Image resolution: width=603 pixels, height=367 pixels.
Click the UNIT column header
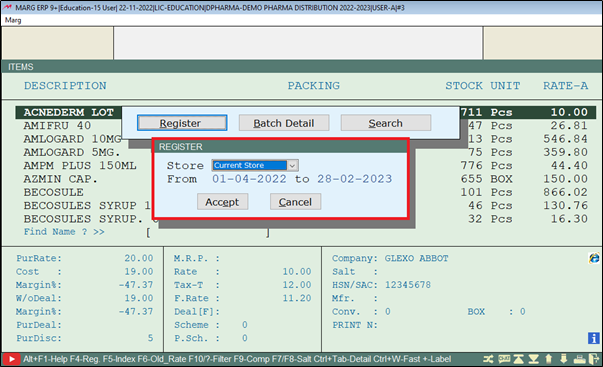[x=505, y=85]
